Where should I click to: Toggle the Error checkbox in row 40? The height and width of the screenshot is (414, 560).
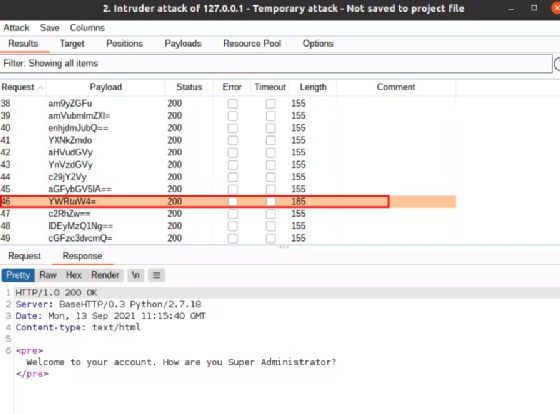pos(233,128)
